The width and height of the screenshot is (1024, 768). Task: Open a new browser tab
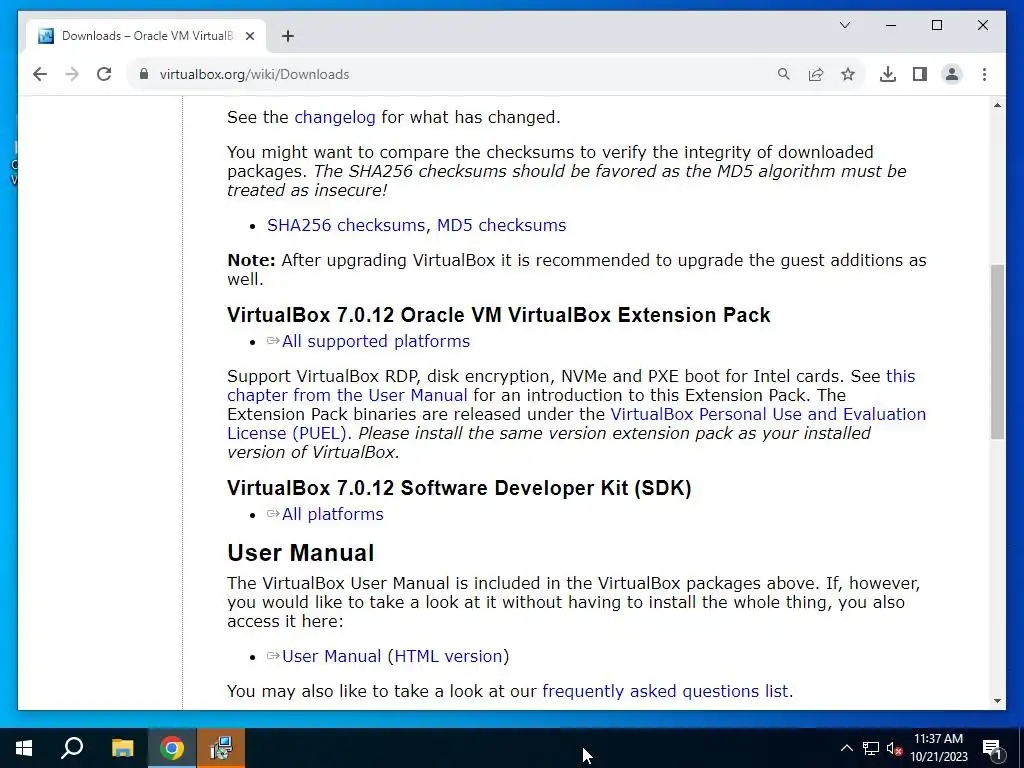coord(288,37)
